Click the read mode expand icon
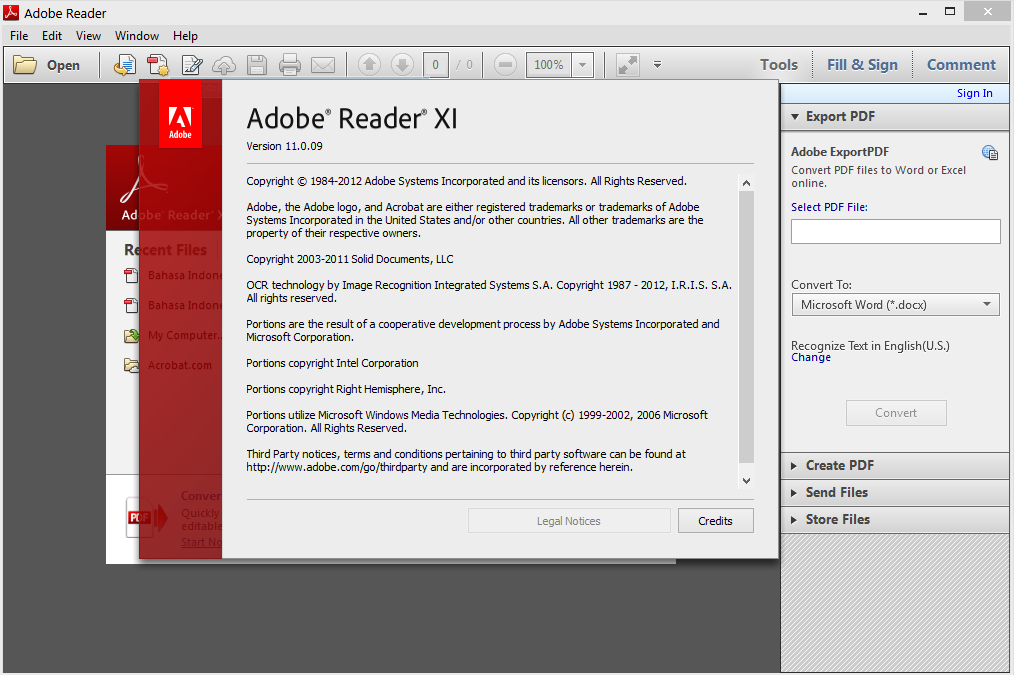 pyautogui.click(x=627, y=65)
